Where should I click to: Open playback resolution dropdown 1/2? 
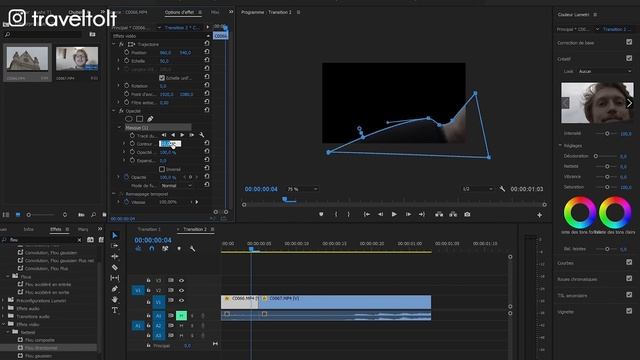tap(478, 189)
